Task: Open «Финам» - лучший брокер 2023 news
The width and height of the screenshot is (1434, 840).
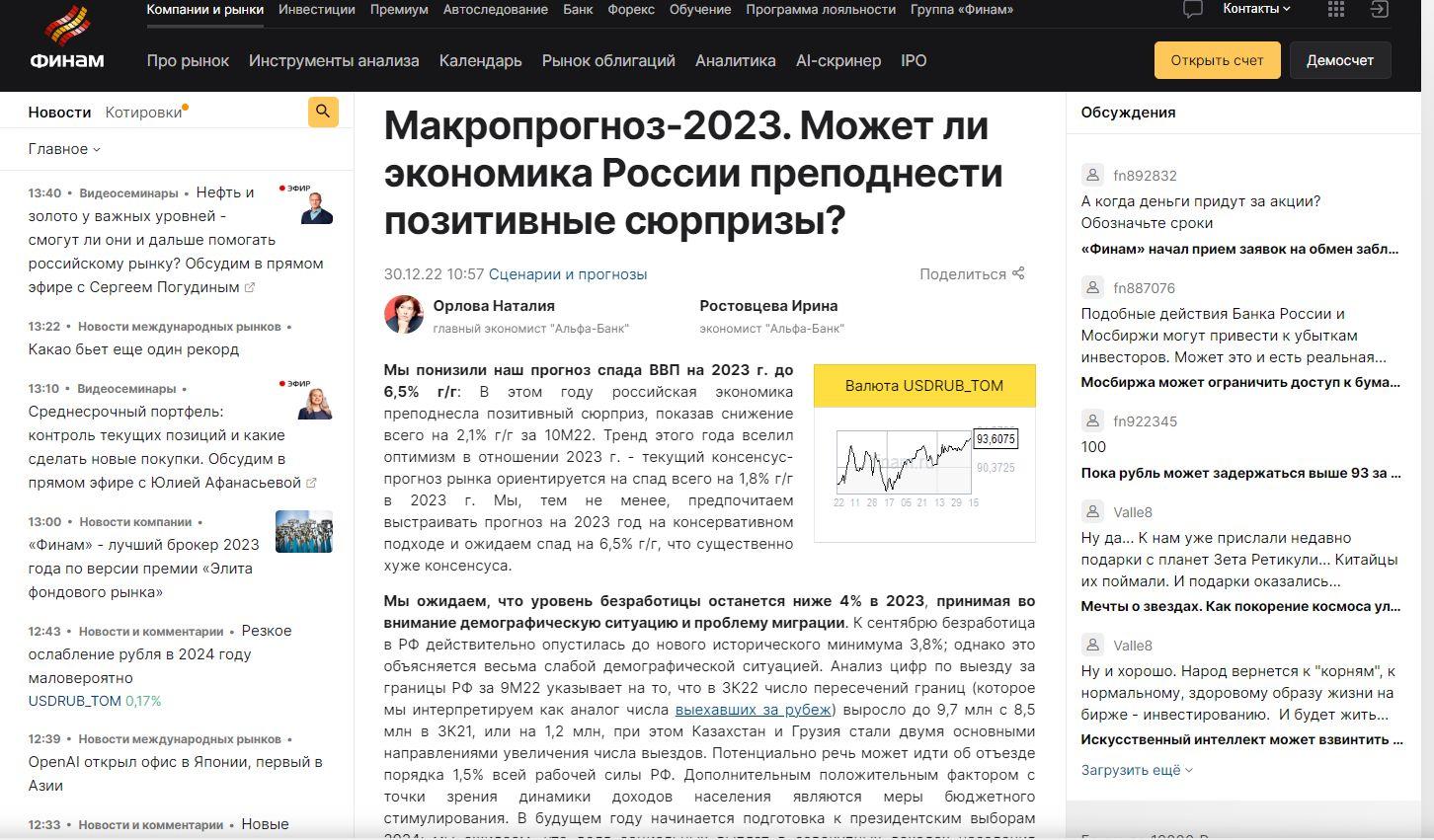Action: [x=143, y=569]
